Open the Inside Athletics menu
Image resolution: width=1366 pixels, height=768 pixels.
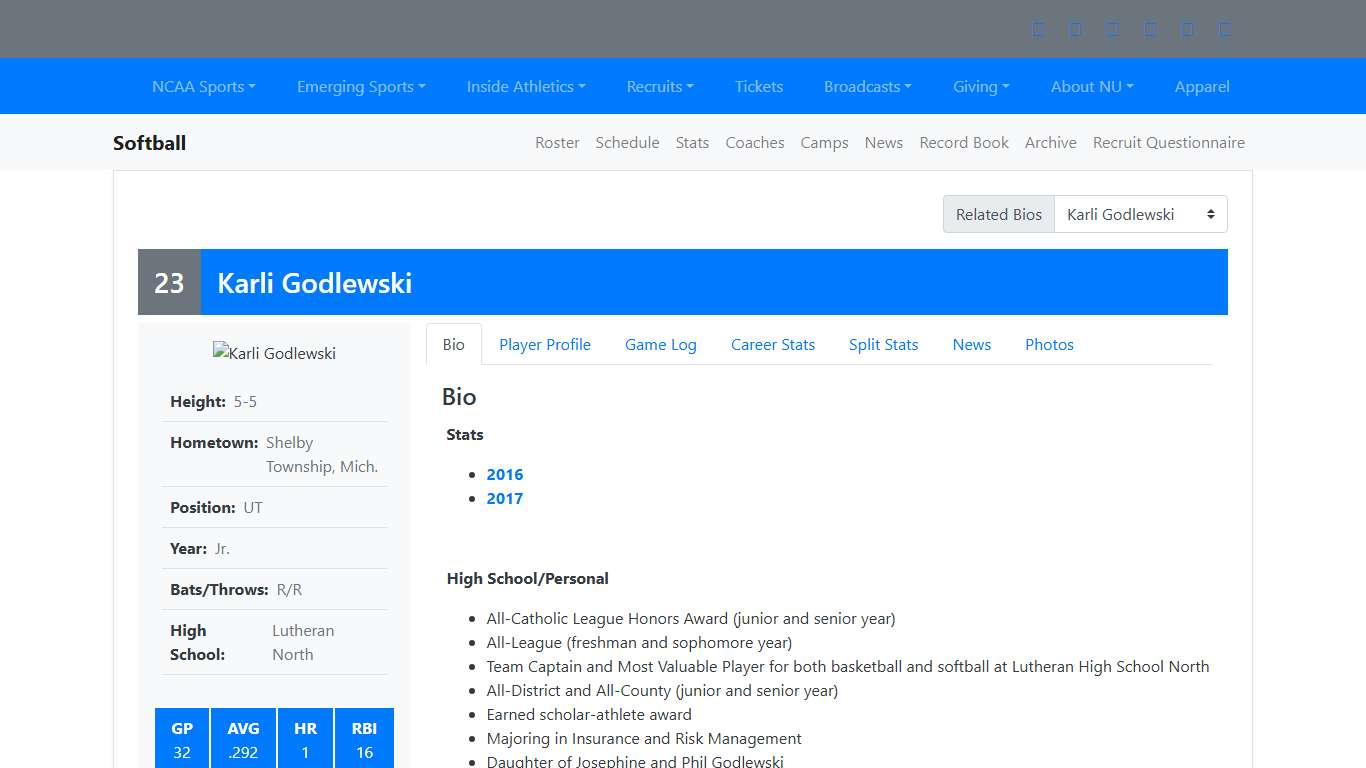[526, 87]
